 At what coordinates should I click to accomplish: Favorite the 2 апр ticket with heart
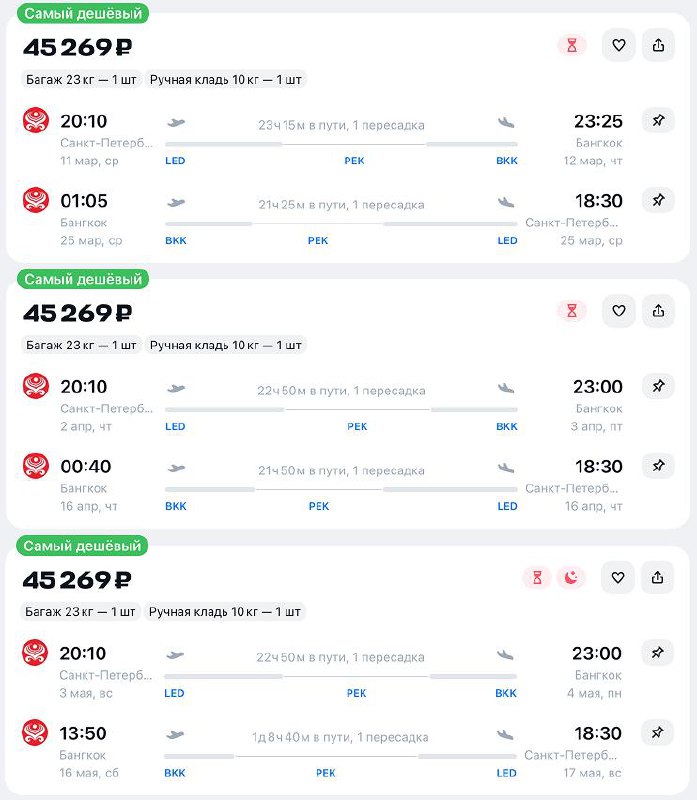pyautogui.click(x=619, y=311)
